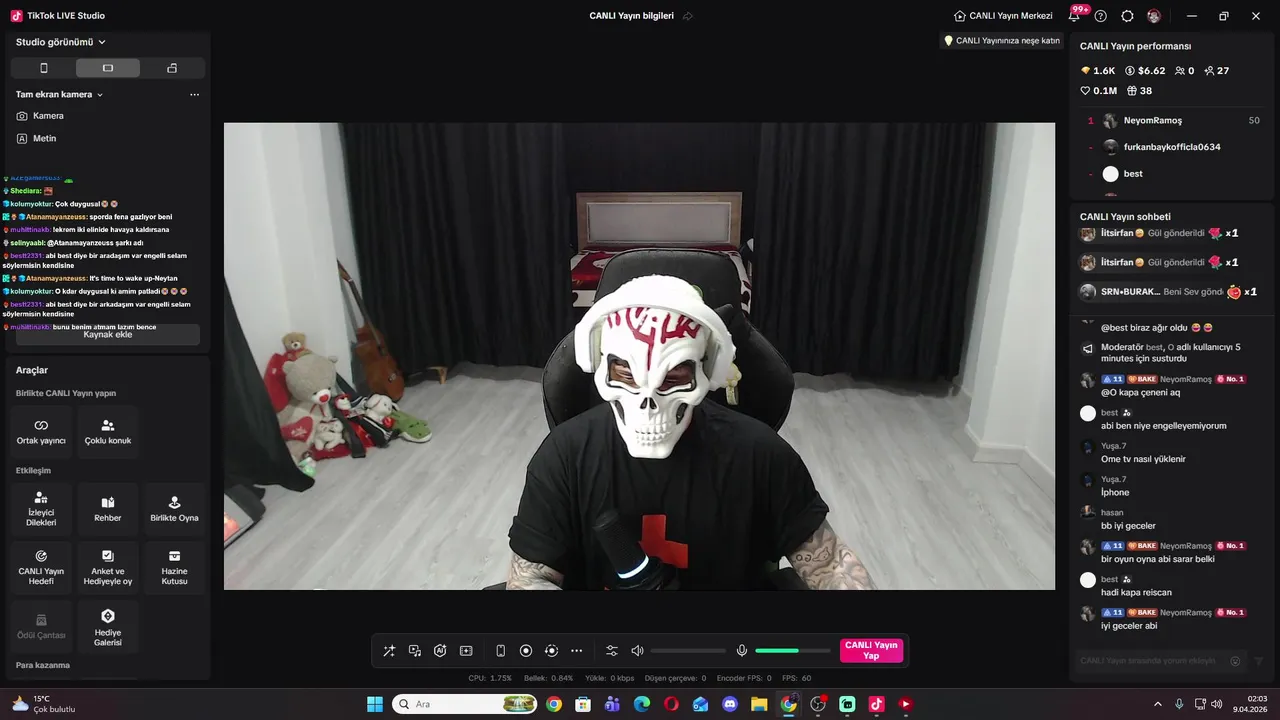Viewport: 1280px width, 720px height.
Task: Open the settings gear in the title bar
Action: 1127,16
